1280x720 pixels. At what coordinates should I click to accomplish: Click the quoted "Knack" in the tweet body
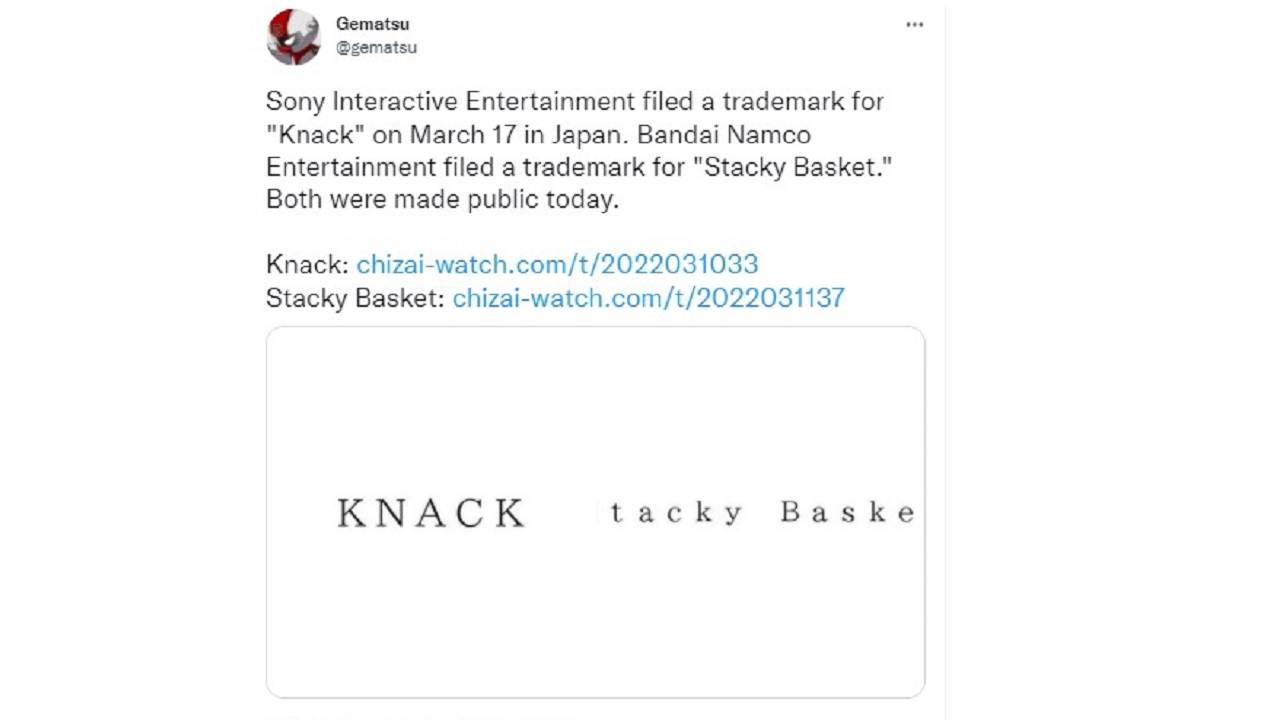(309, 134)
